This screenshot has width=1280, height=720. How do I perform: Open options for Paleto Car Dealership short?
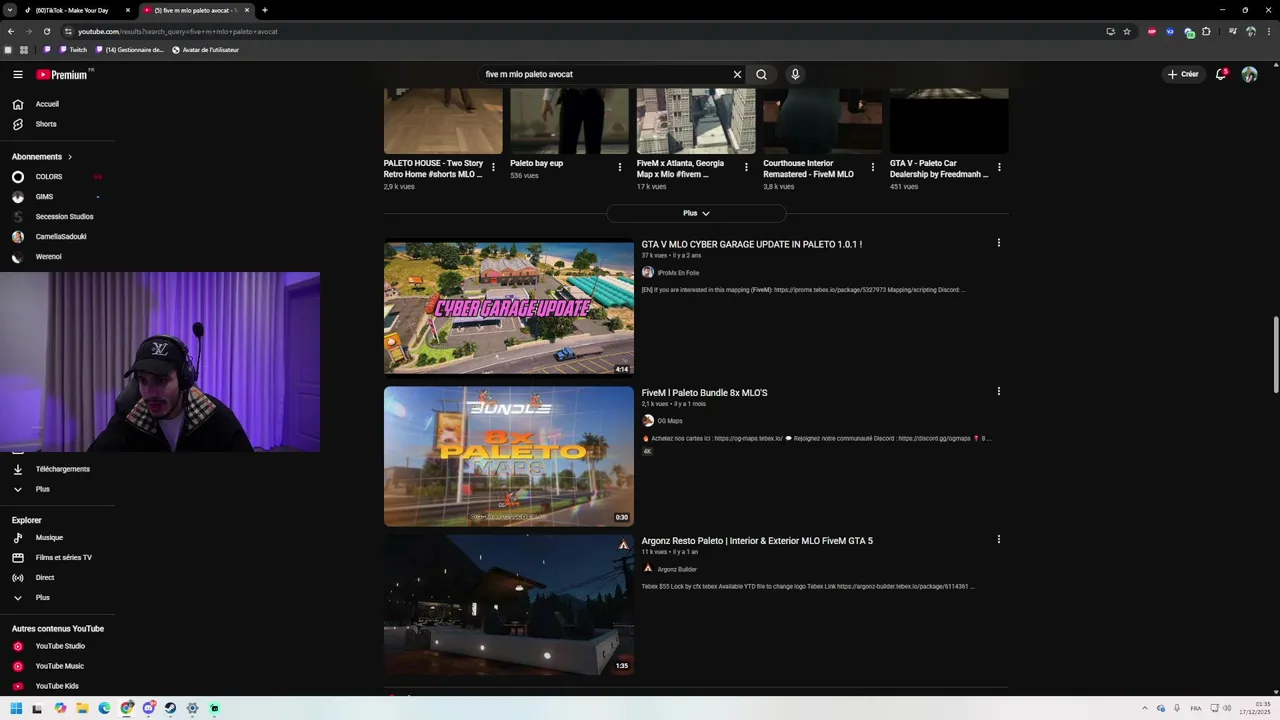click(x=999, y=167)
